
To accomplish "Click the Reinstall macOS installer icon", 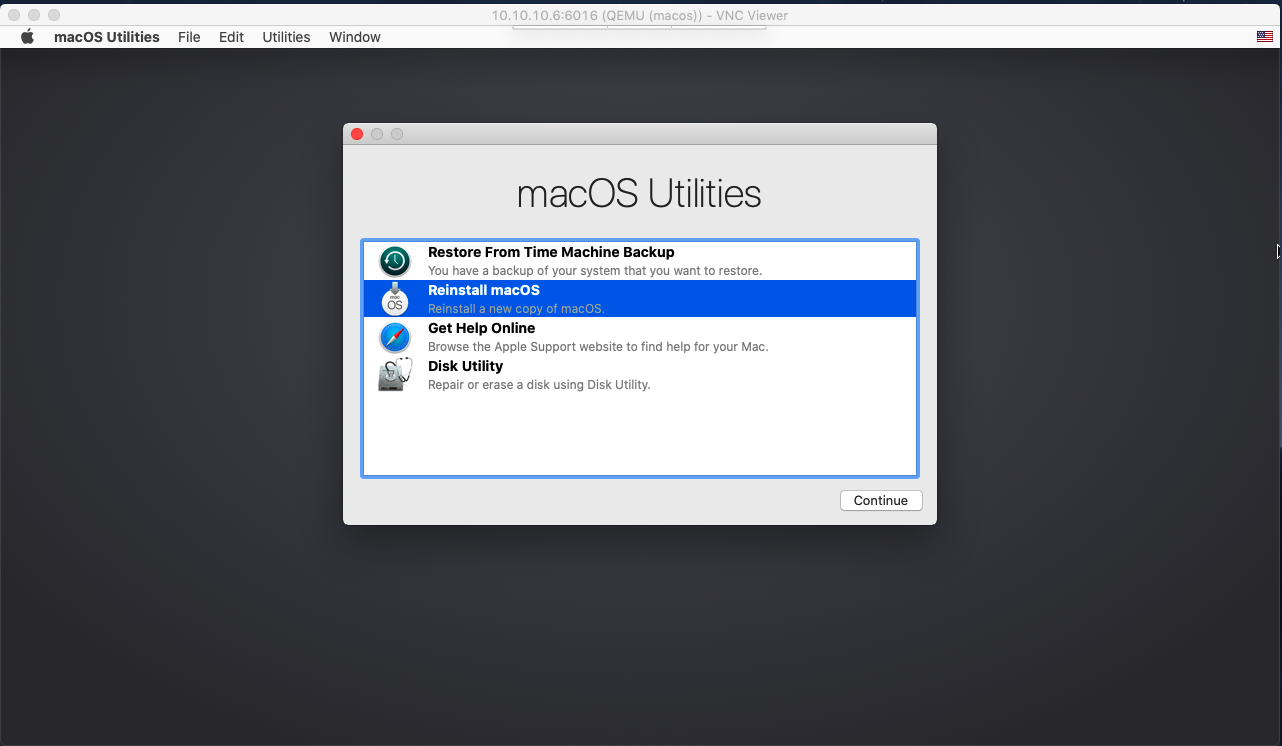I will click(x=395, y=299).
